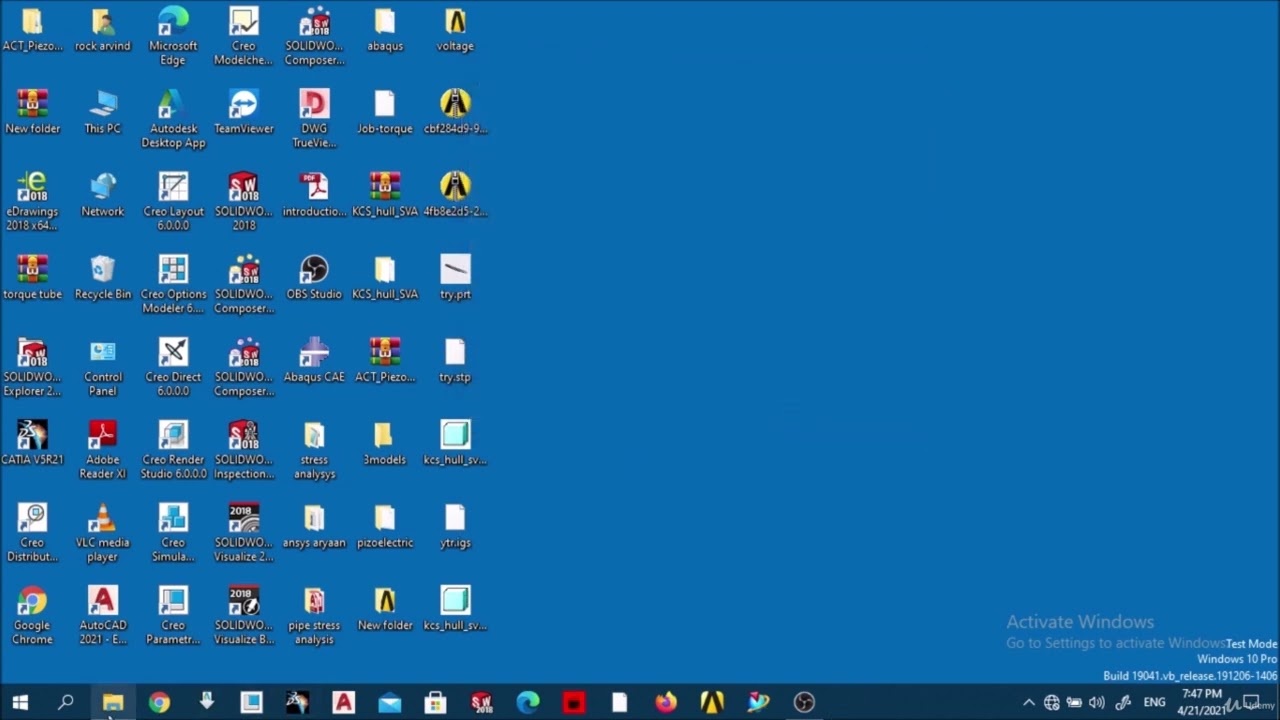Select the 3models folder
The height and width of the screenshot is (720, 1280).
[385, 443]
